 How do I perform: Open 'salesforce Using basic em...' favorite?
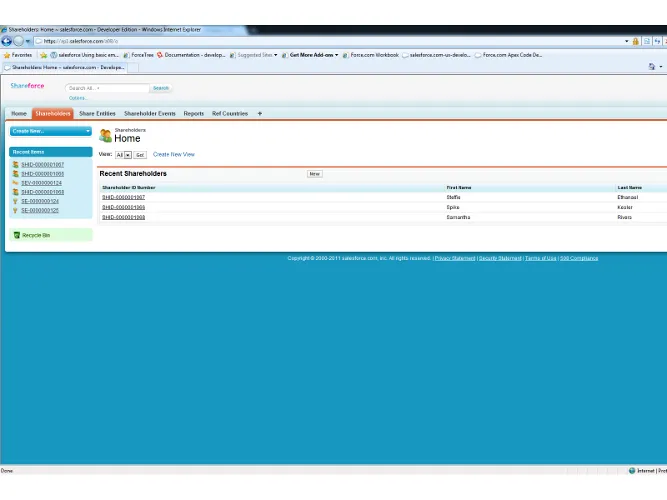tap(84, 55)
